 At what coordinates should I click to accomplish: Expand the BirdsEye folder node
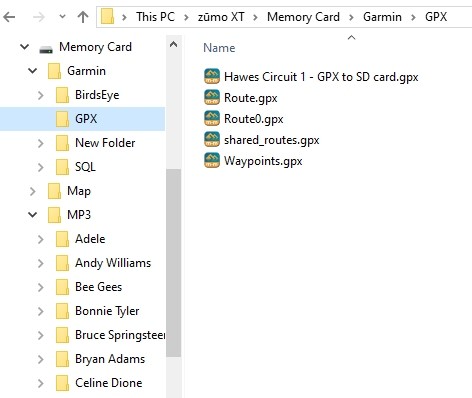point(41,95)
